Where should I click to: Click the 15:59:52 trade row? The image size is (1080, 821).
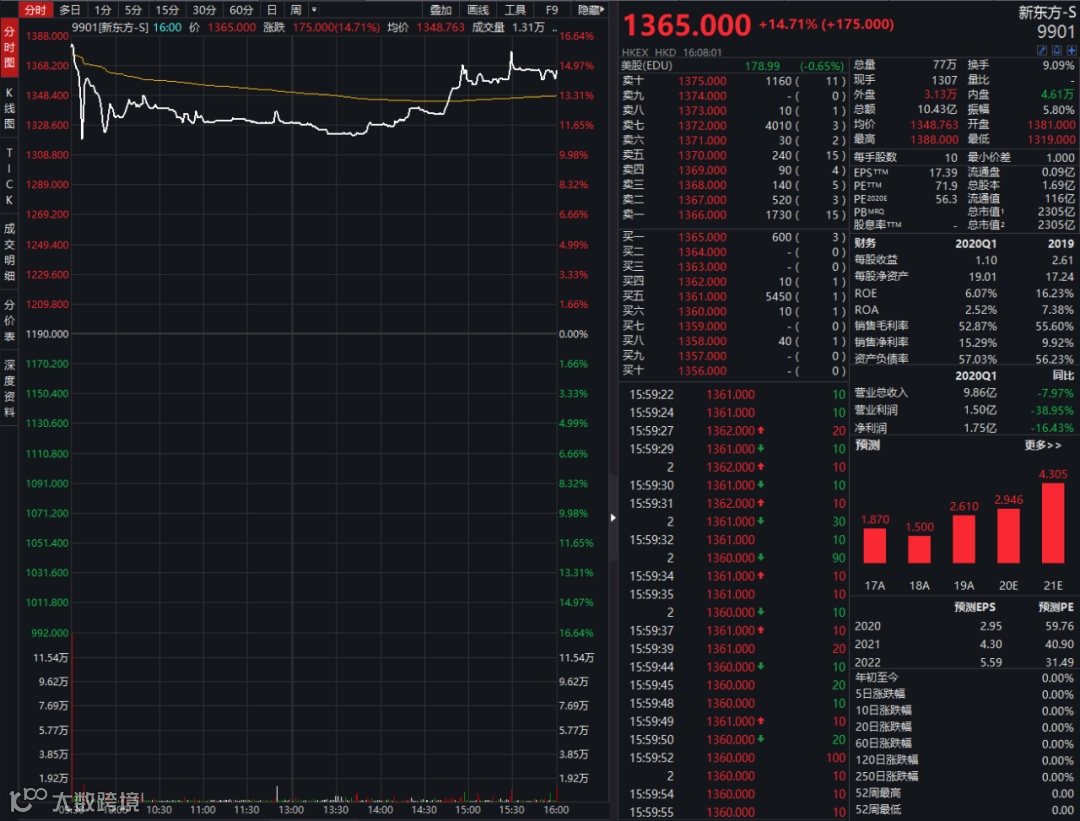pos(736,758)
